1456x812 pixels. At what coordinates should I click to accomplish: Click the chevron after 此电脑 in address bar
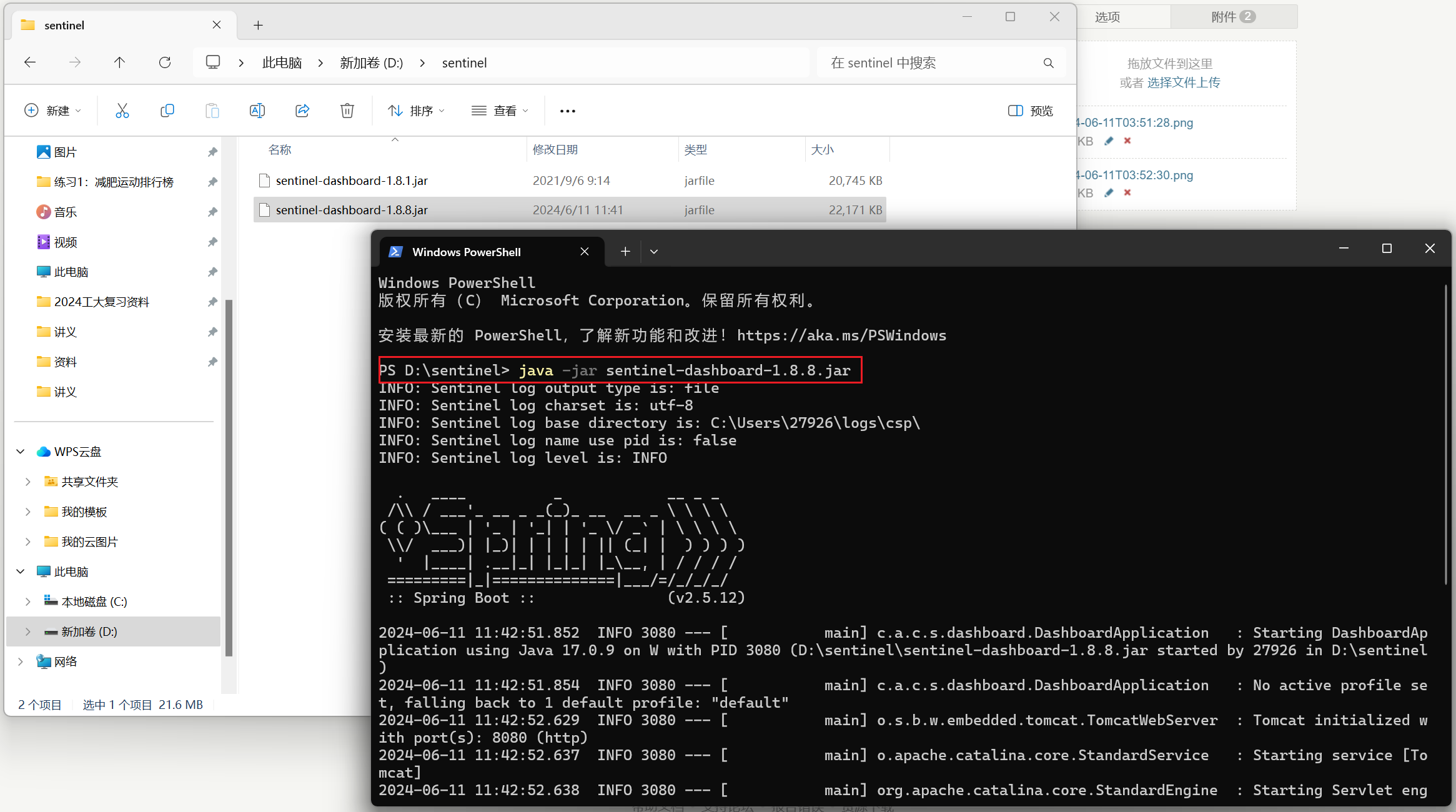point(320,63)
